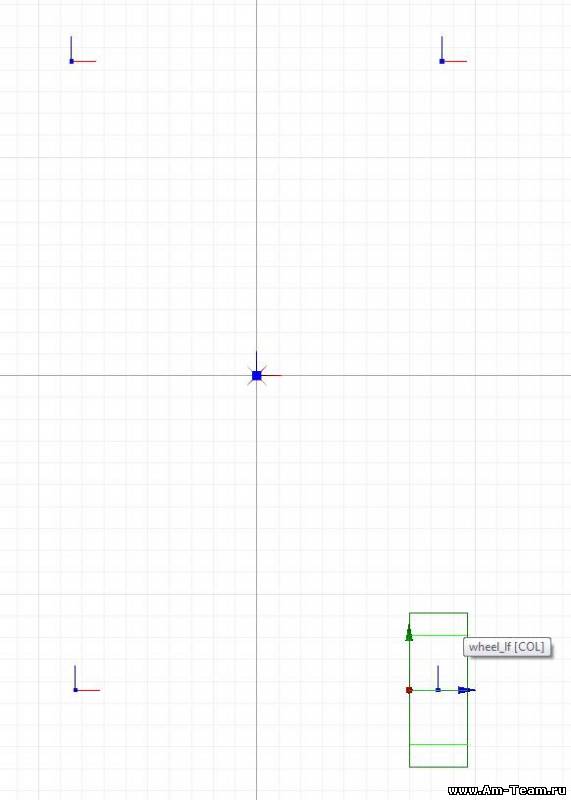Select the blue origin pivot square at center

point(257,376)
